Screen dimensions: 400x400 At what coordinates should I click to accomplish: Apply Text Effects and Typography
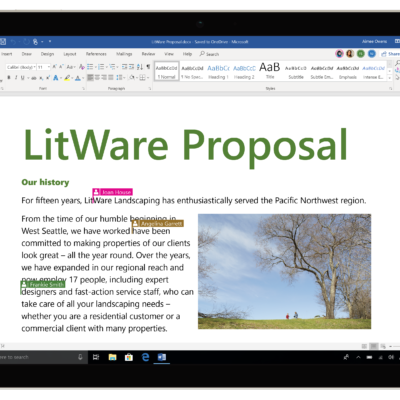click(x=56, y=78)
